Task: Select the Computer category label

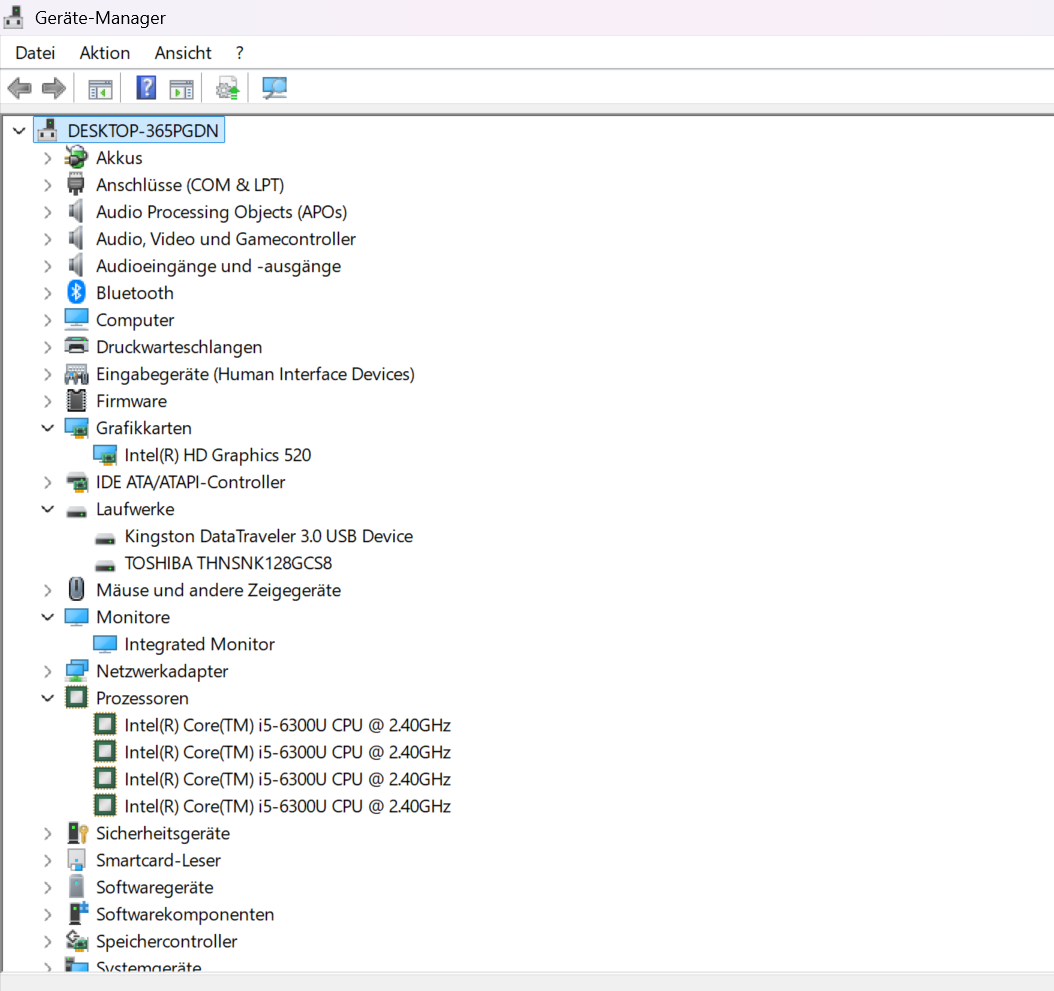Action: pos(135,320)
